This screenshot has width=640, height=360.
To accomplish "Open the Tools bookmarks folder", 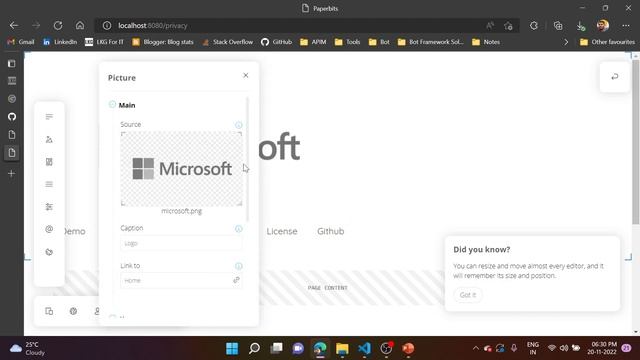I will pyautogui.click(x=347, y=42).
